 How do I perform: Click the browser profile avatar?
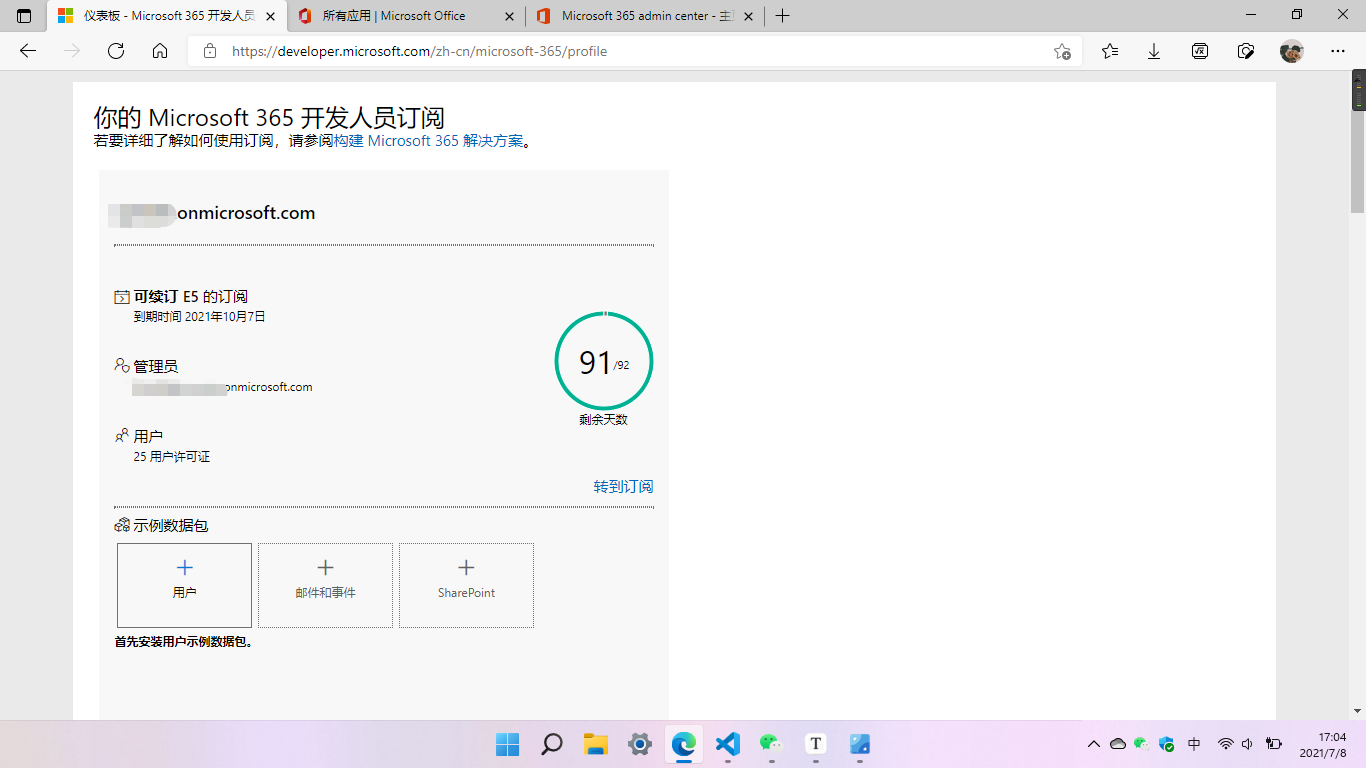click(x=1292, y=51)
